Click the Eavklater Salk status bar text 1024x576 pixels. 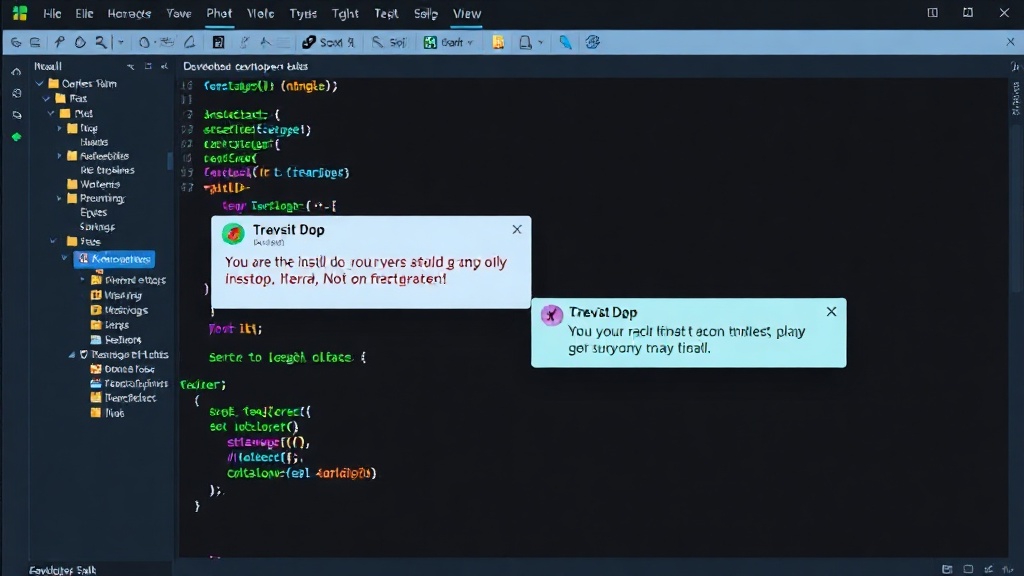(x=62, y=570)
